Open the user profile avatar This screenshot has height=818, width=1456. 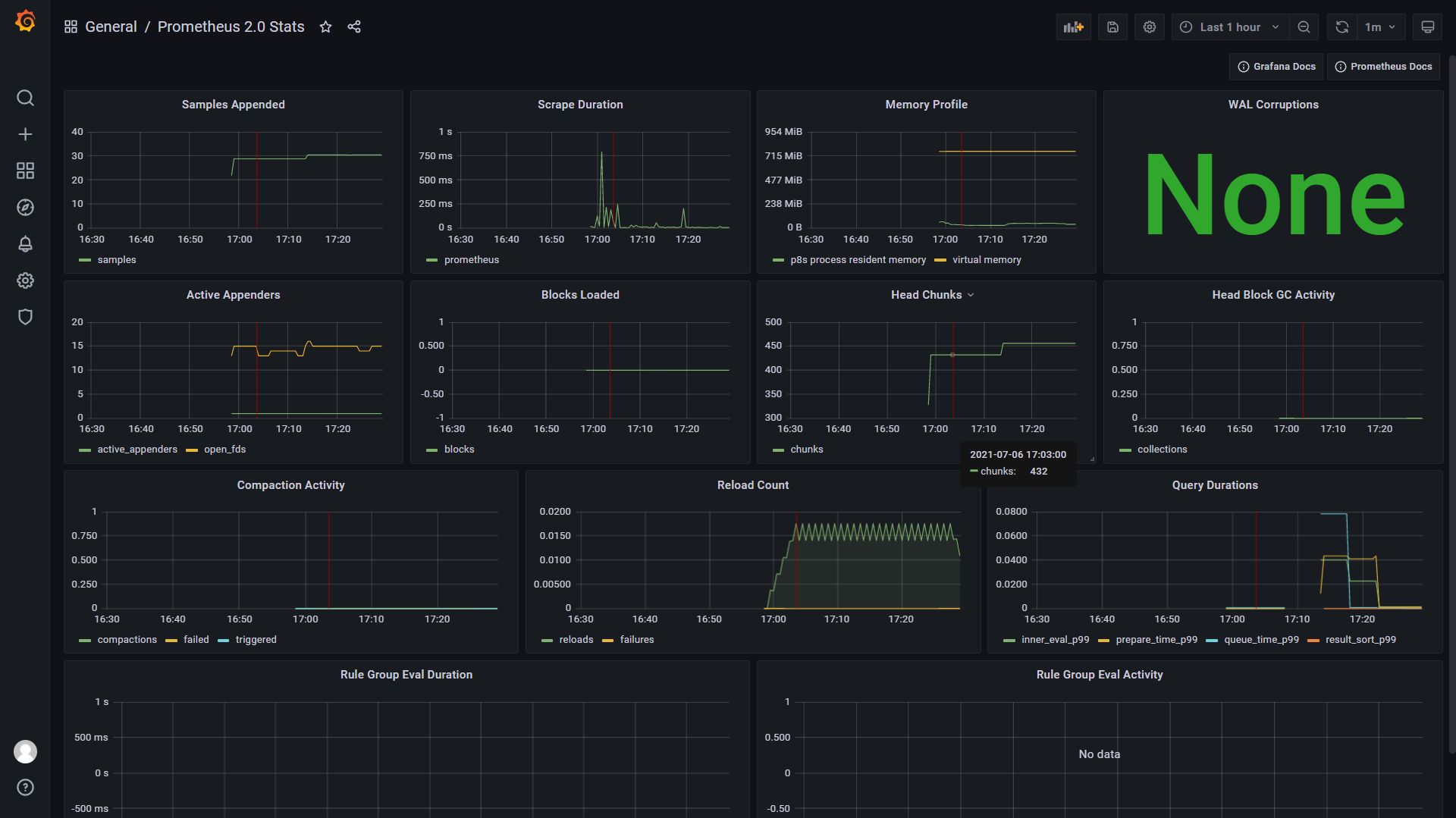25,751
